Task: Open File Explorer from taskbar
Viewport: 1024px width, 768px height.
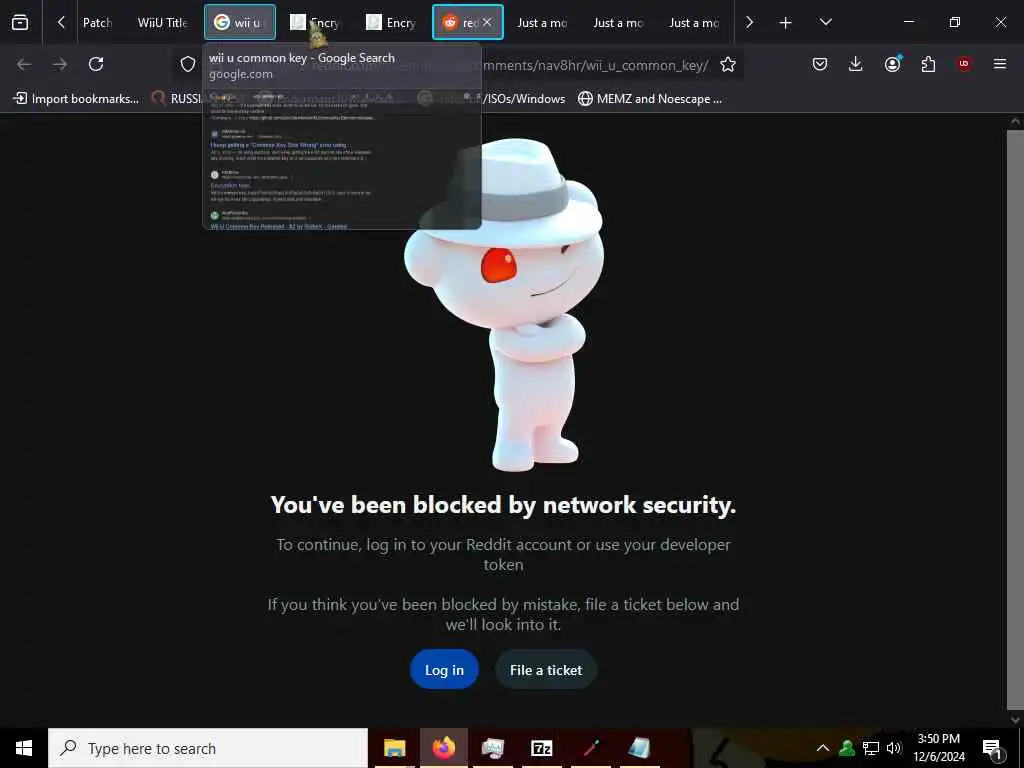Action: (394, 748)
